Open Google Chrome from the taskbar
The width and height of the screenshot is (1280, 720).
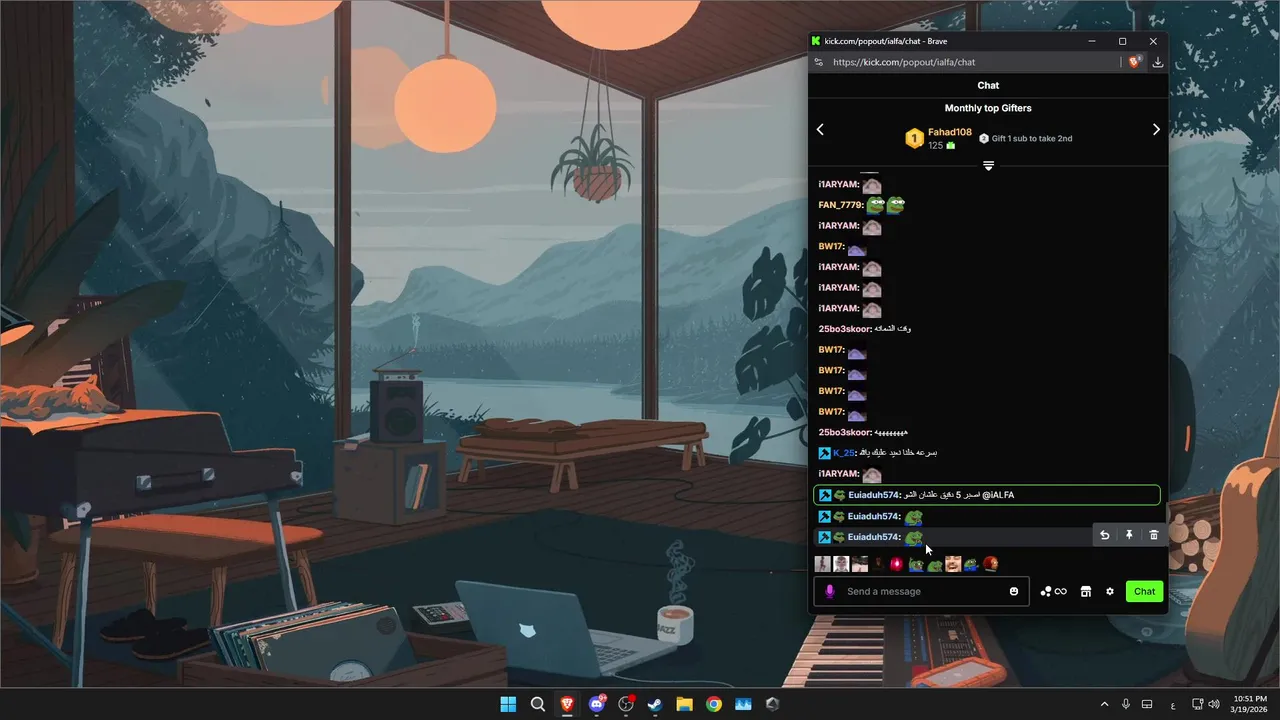(714, 704)
